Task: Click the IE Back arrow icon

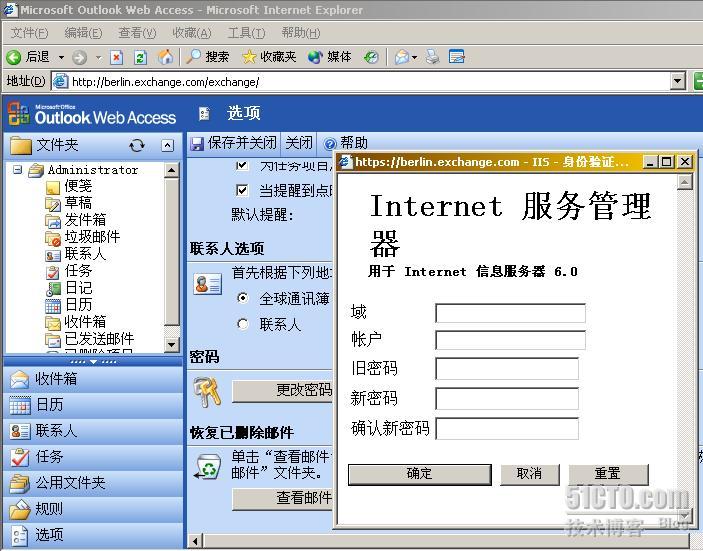Action: tap(14, 57)
